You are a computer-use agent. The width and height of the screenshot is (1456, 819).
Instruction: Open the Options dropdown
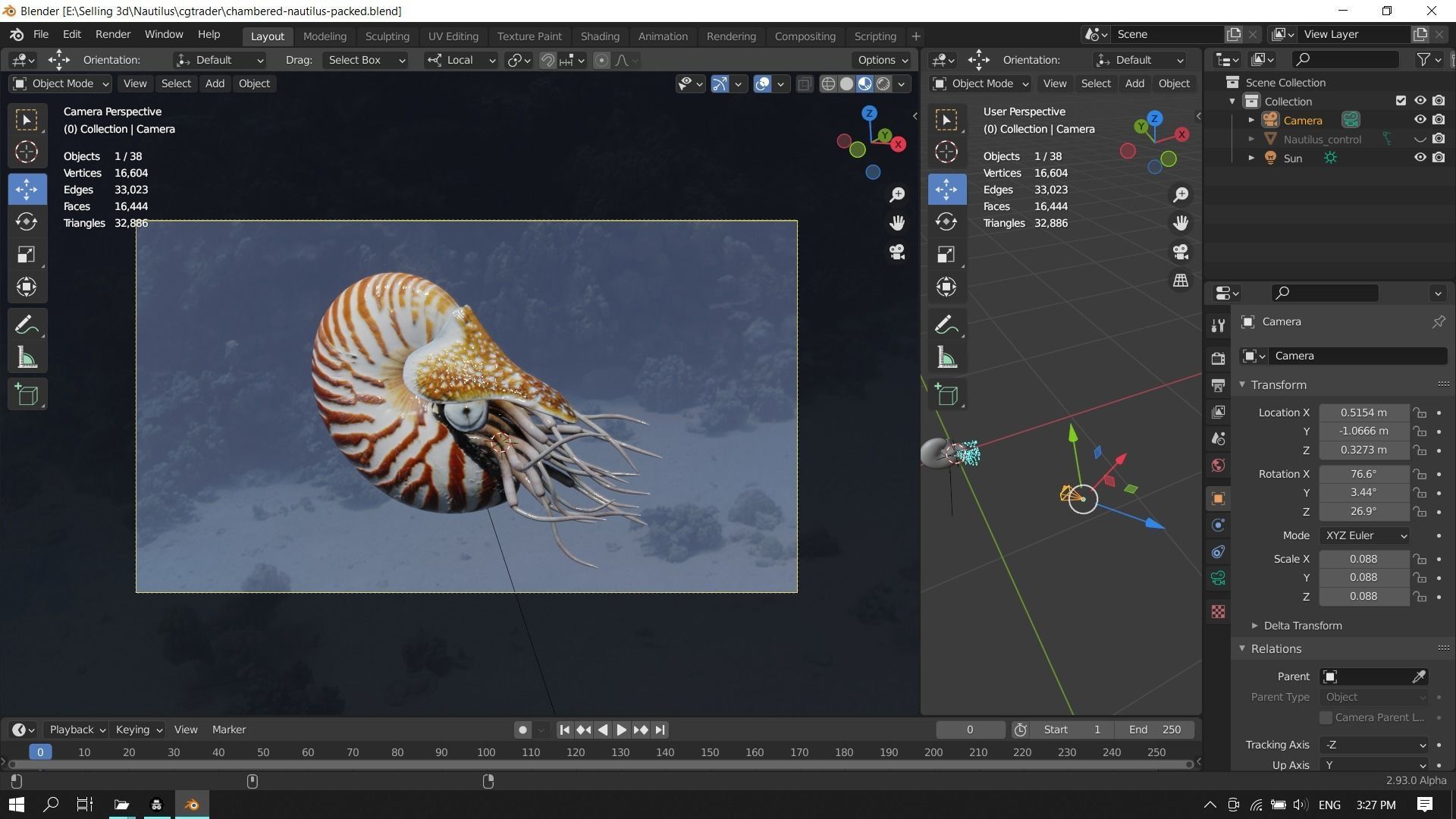pos(883,60)
